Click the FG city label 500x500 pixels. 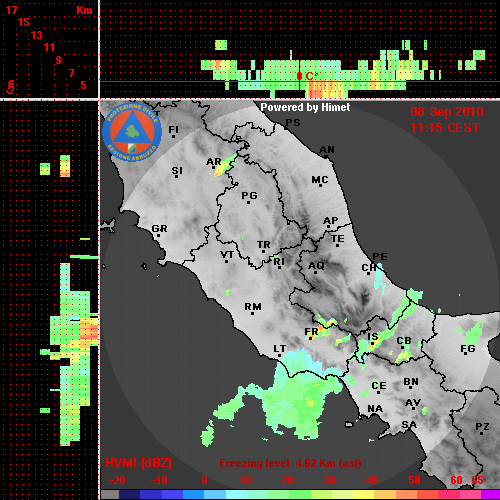pos(468,349)
